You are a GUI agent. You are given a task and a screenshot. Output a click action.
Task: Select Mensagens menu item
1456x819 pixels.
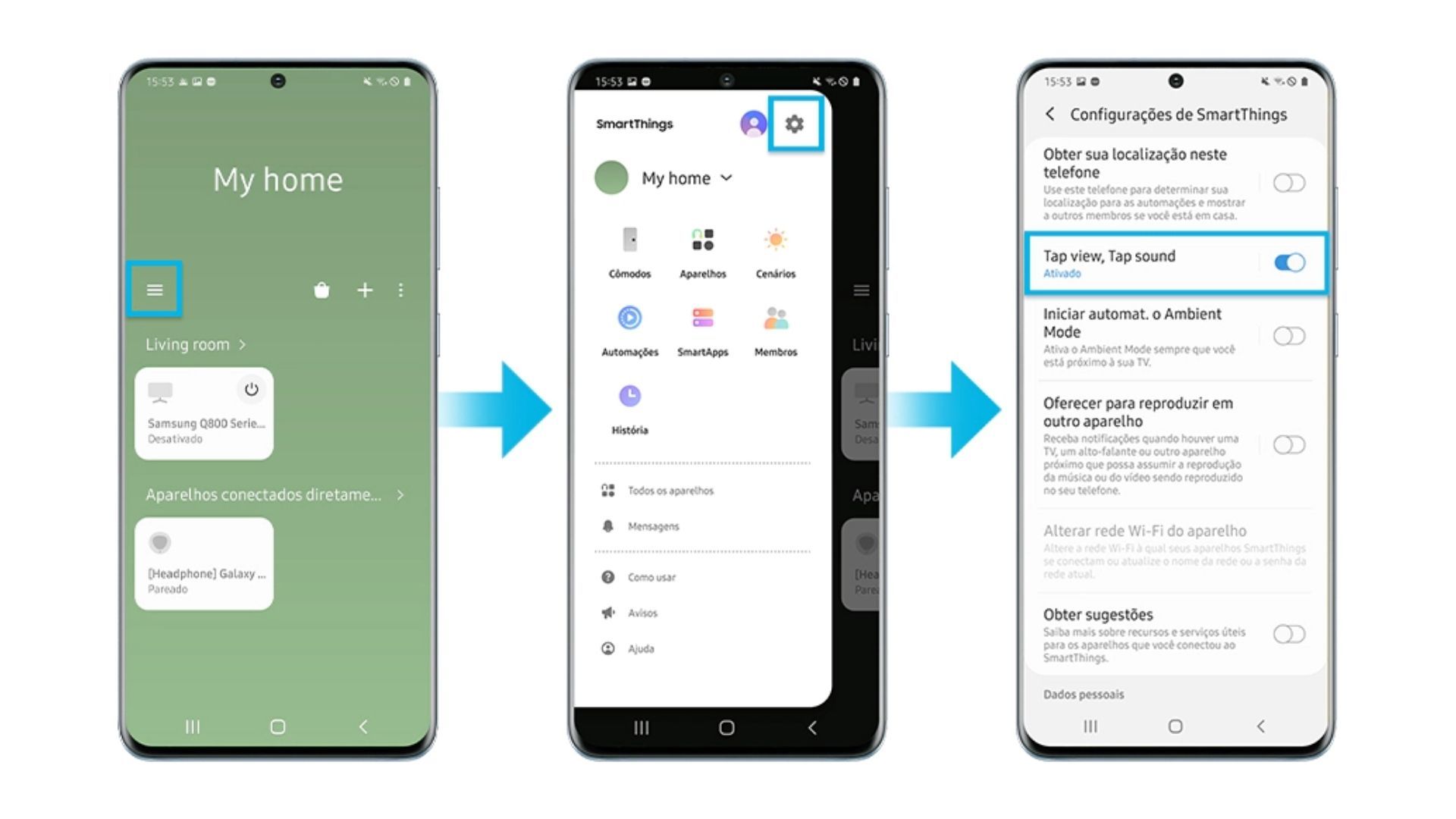click(x=650, y=526)
